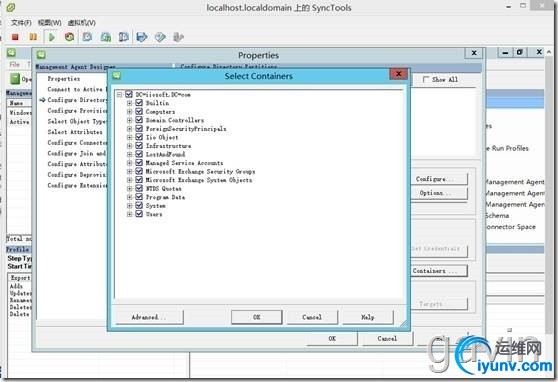Uncheck the Computers container checkbox

pyautogui.click(x=139, y=111)
